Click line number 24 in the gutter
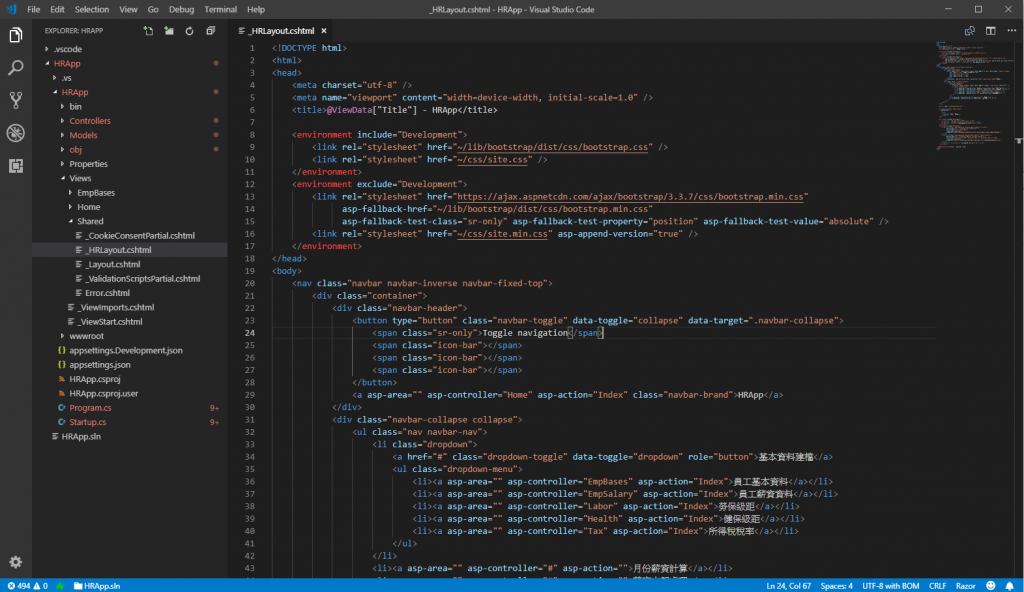The width and height of the screenshot is (1024, 592). pyautogui.click(x=250, y=333)
